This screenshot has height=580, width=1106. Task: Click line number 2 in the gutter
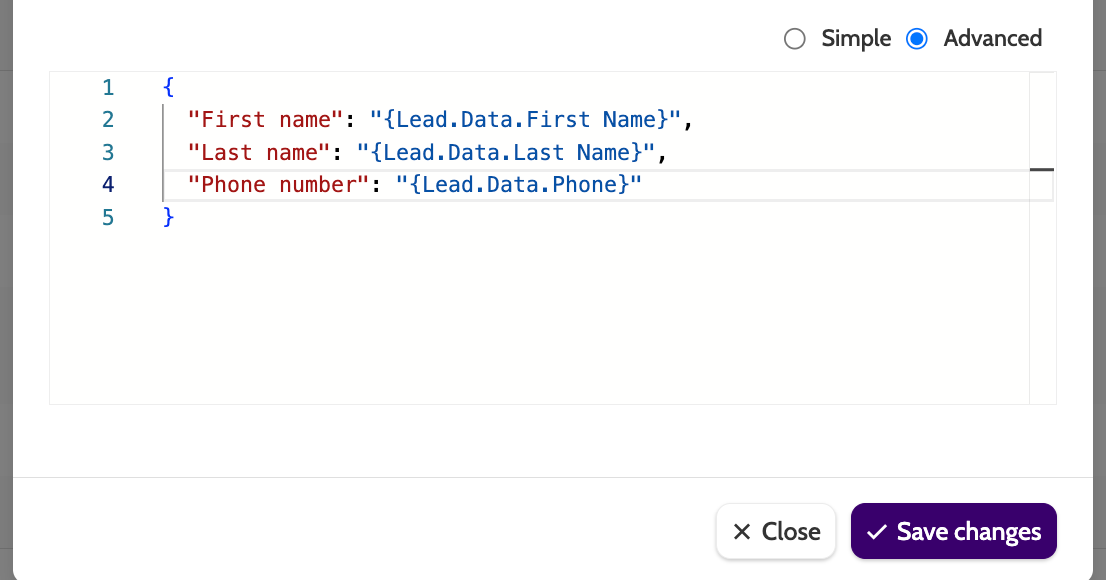click(x=108, y=120)
